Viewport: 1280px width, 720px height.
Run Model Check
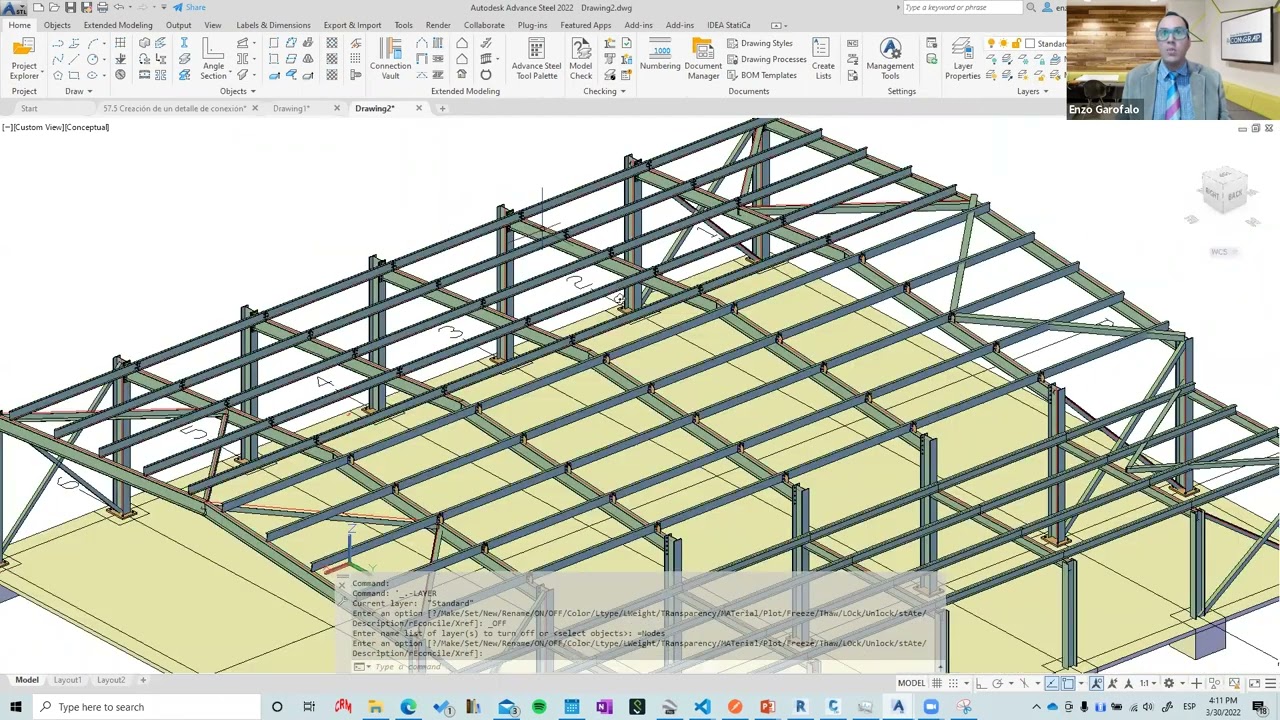pos(580,59)
